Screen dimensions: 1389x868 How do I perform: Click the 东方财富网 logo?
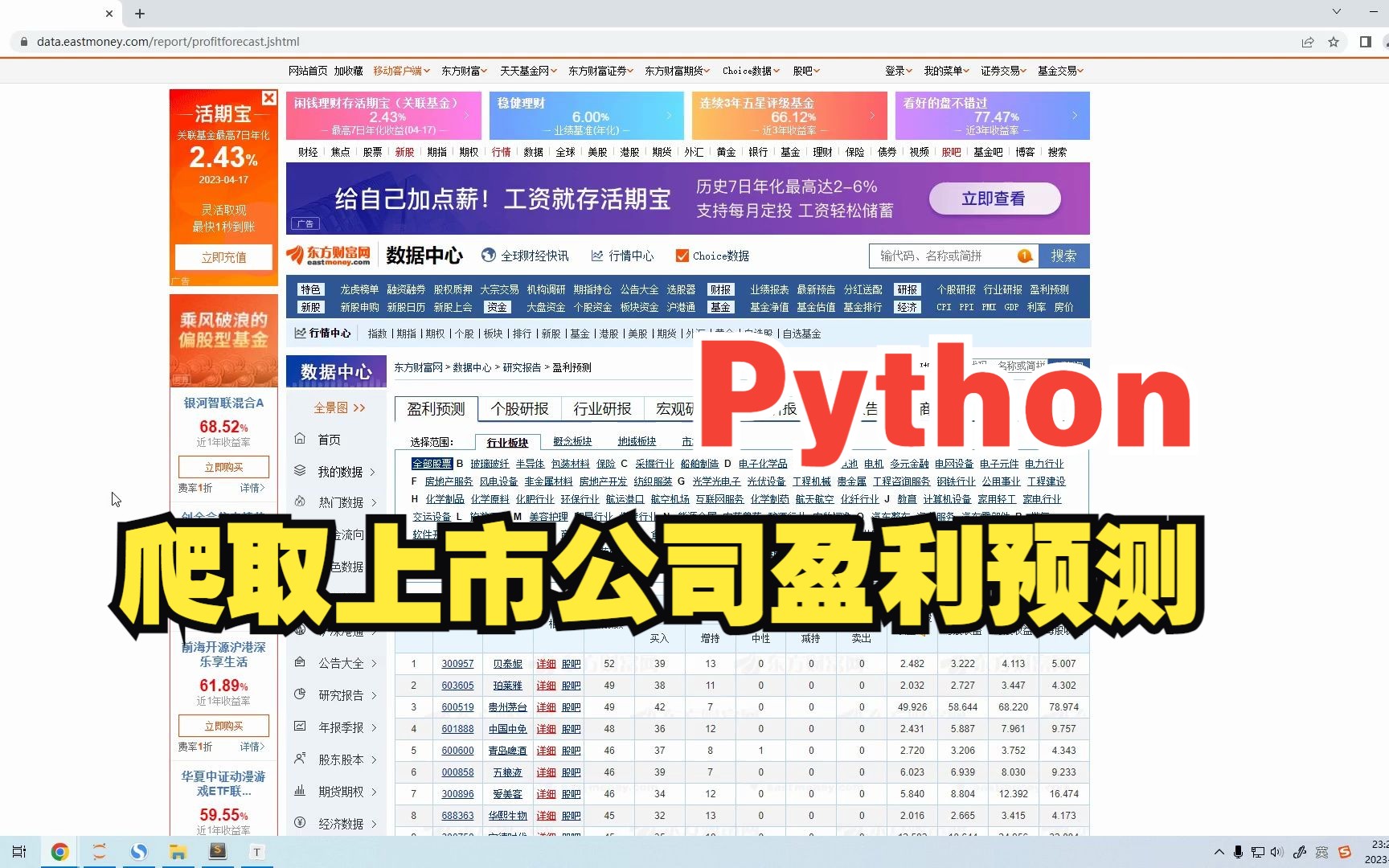tap(329, 256)
